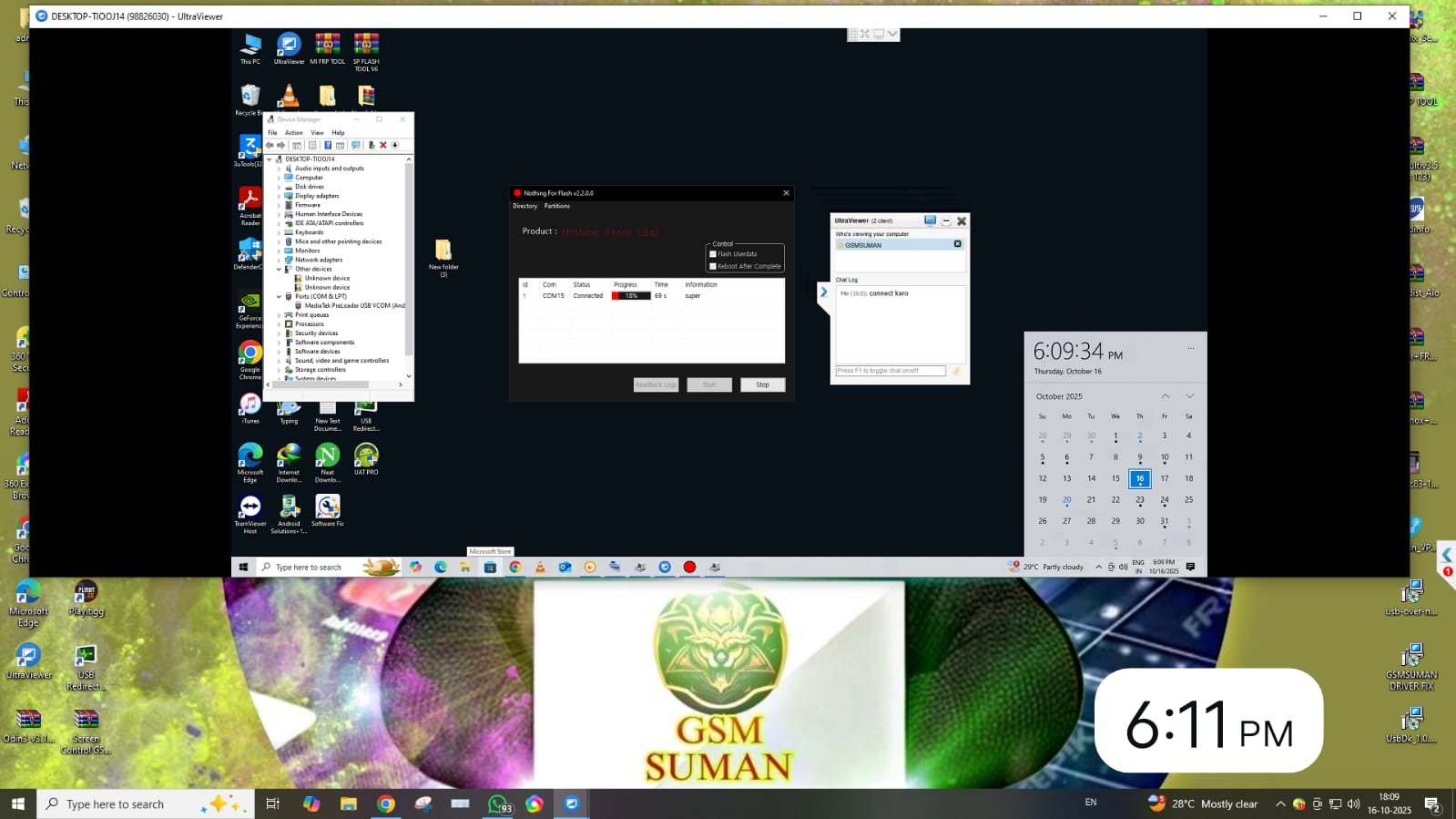Expand the Network adapters tree node
This screenshot has width=1456, height=819.
(x=279, y=260)
